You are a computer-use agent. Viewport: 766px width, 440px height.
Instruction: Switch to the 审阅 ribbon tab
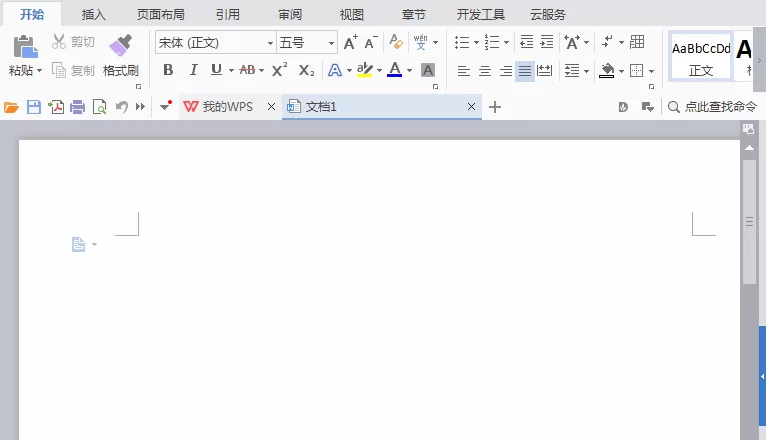(290, 15)
